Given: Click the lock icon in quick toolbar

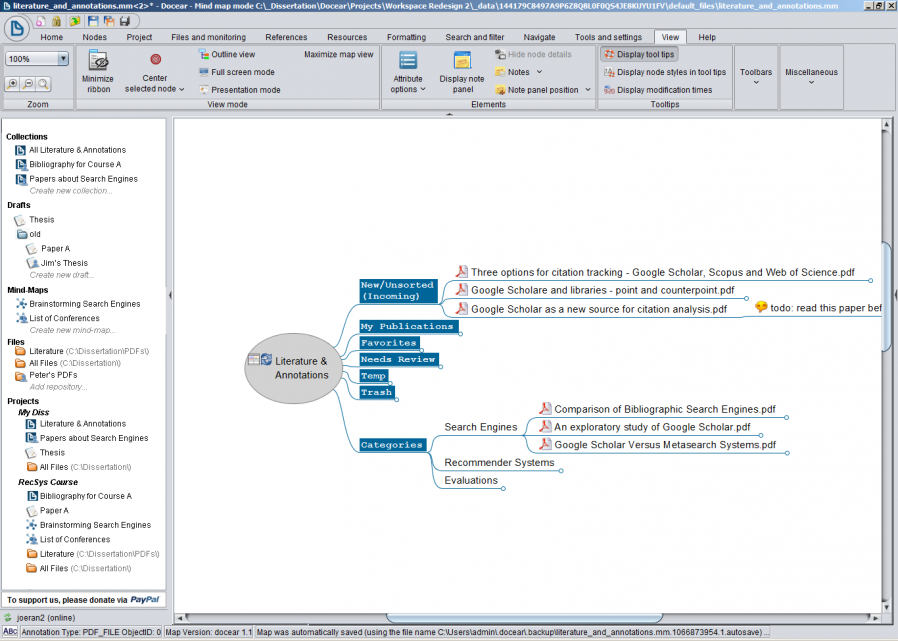Looking at the screenshot, I should point(56,21).
